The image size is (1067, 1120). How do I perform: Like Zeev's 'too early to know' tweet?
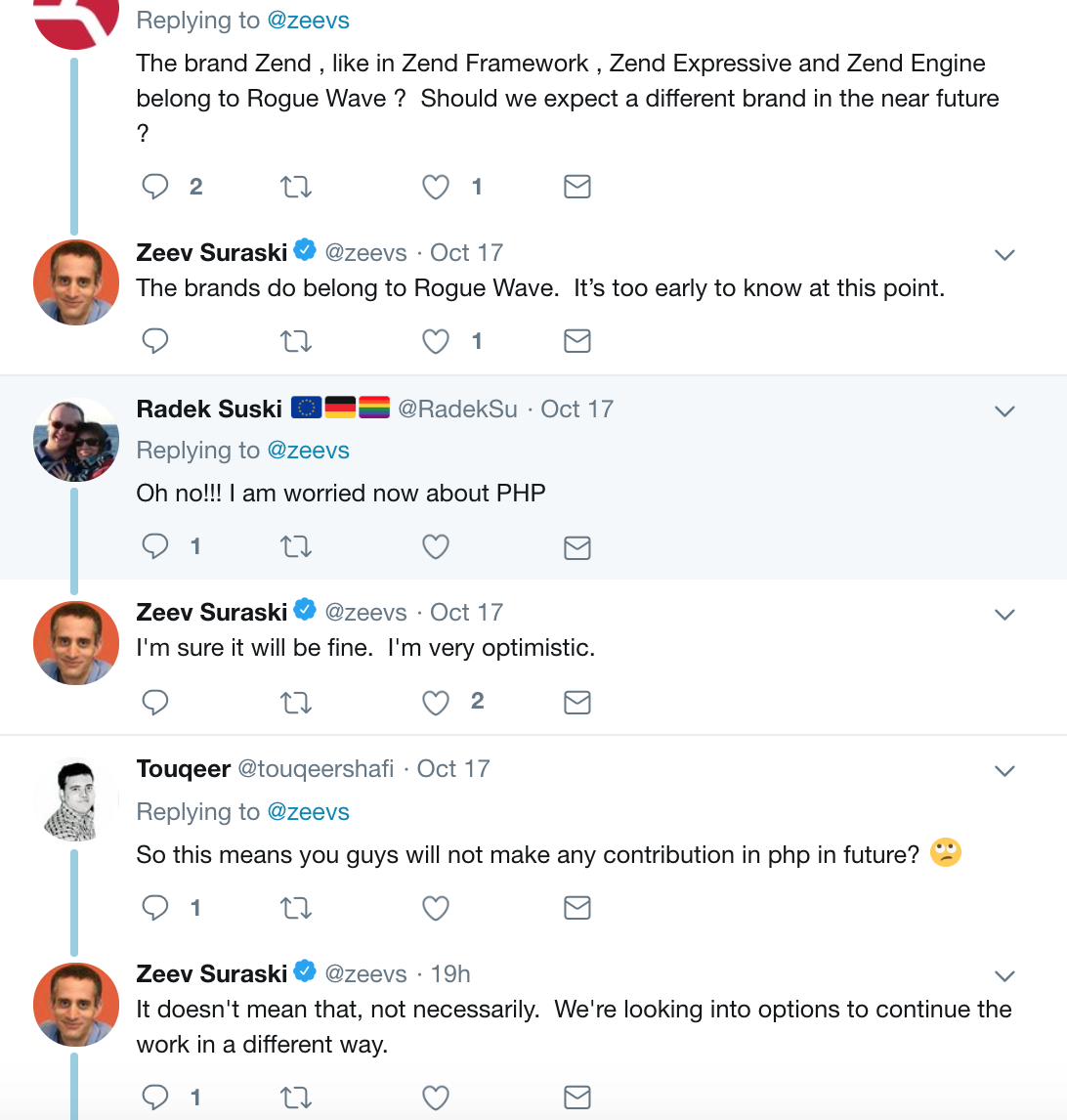point(436,341)
